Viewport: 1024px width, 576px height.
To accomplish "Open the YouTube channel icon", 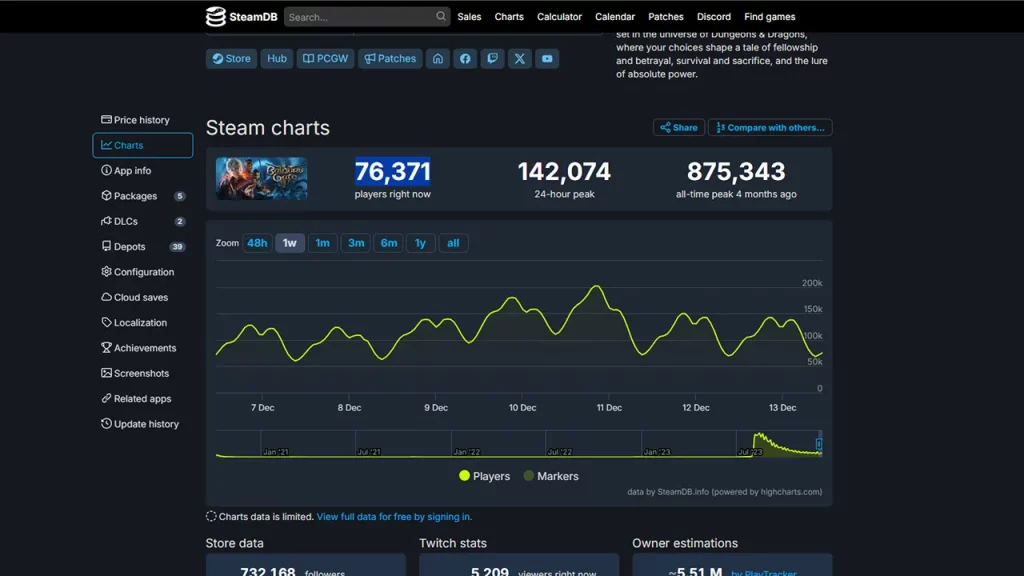I will click(547, 59).
